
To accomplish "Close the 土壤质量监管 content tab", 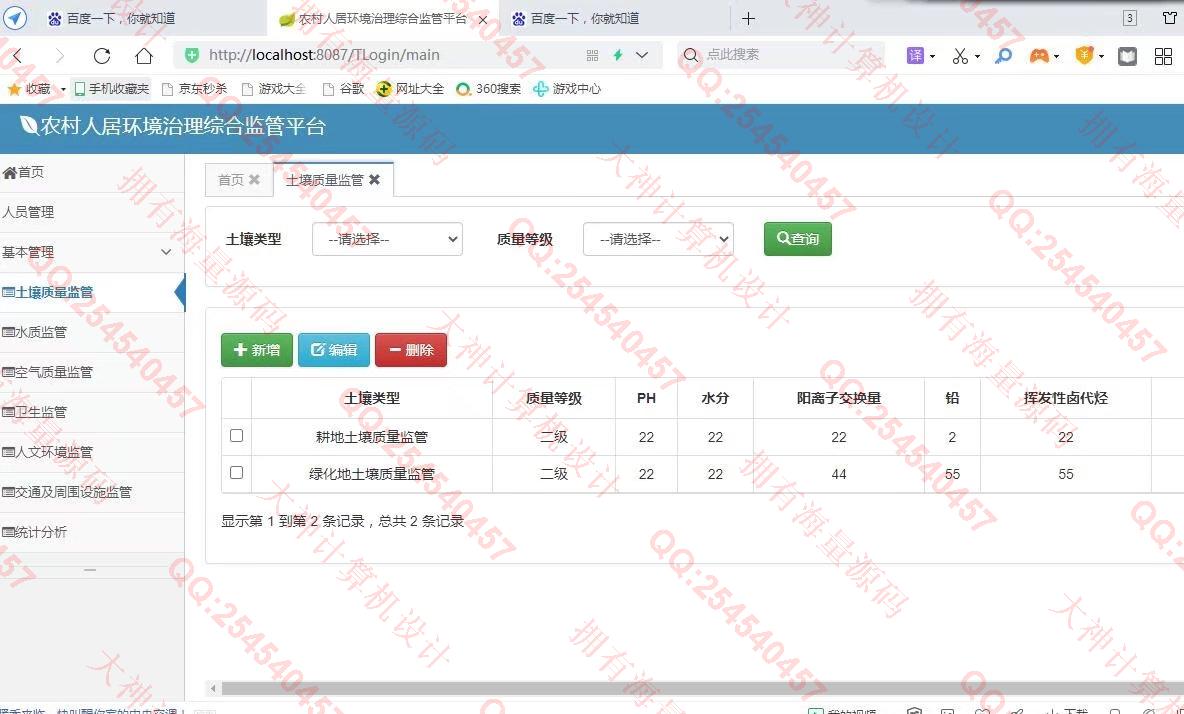I will (x=375, y=180).
